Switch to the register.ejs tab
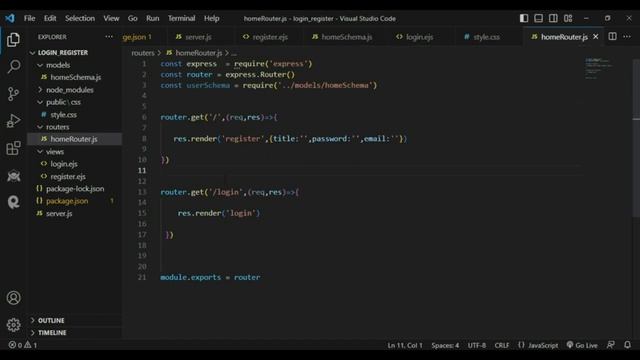 pos(270,37)
